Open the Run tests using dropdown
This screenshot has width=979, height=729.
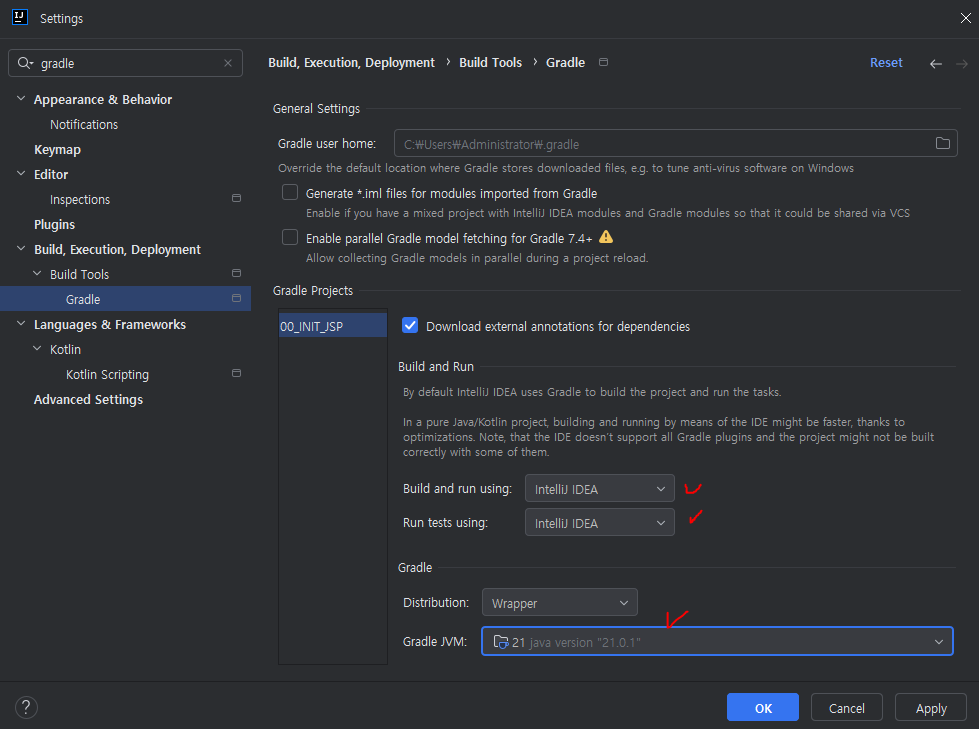tap(599, 522)
